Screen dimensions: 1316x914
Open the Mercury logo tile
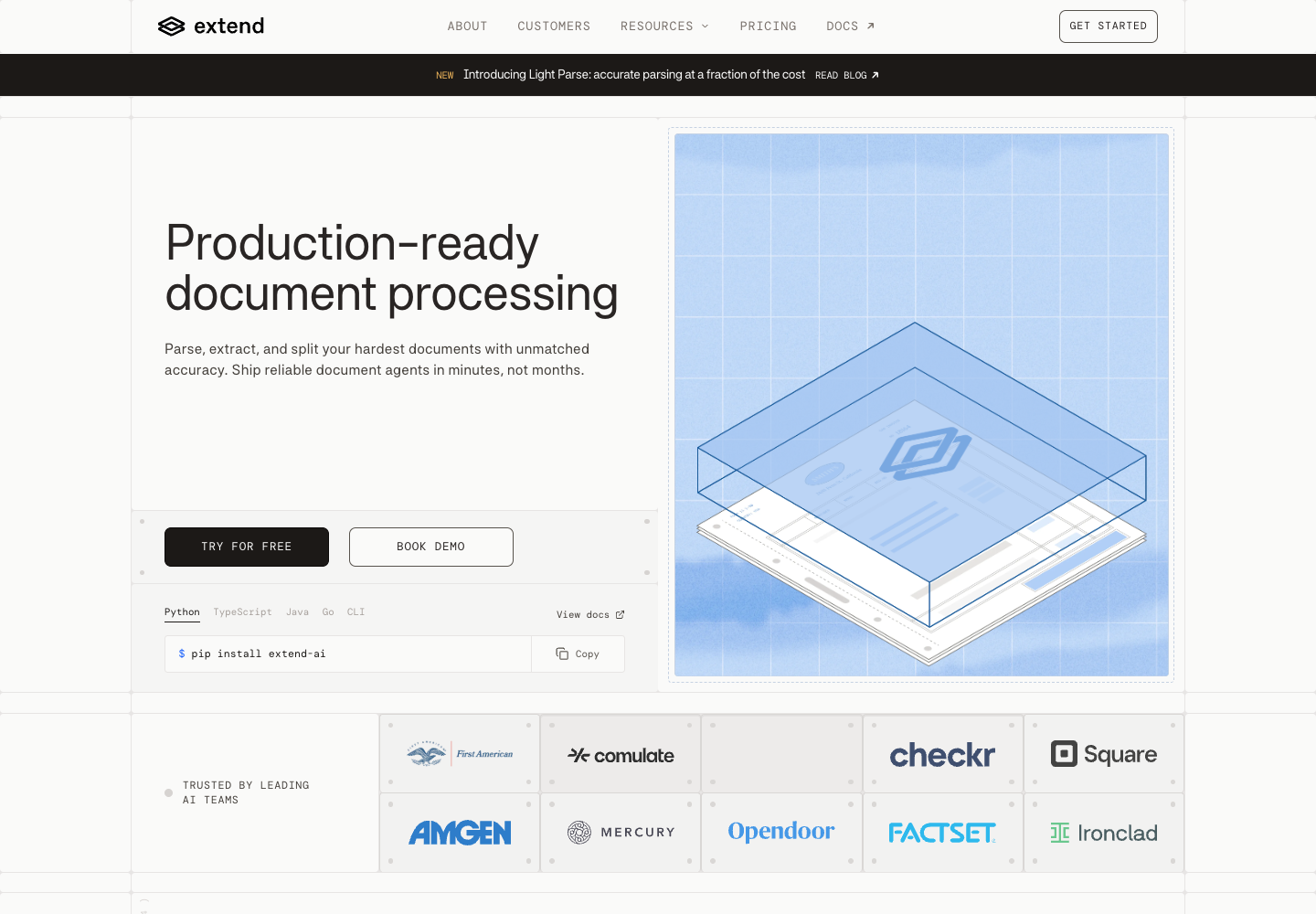[x=621, y=833]
